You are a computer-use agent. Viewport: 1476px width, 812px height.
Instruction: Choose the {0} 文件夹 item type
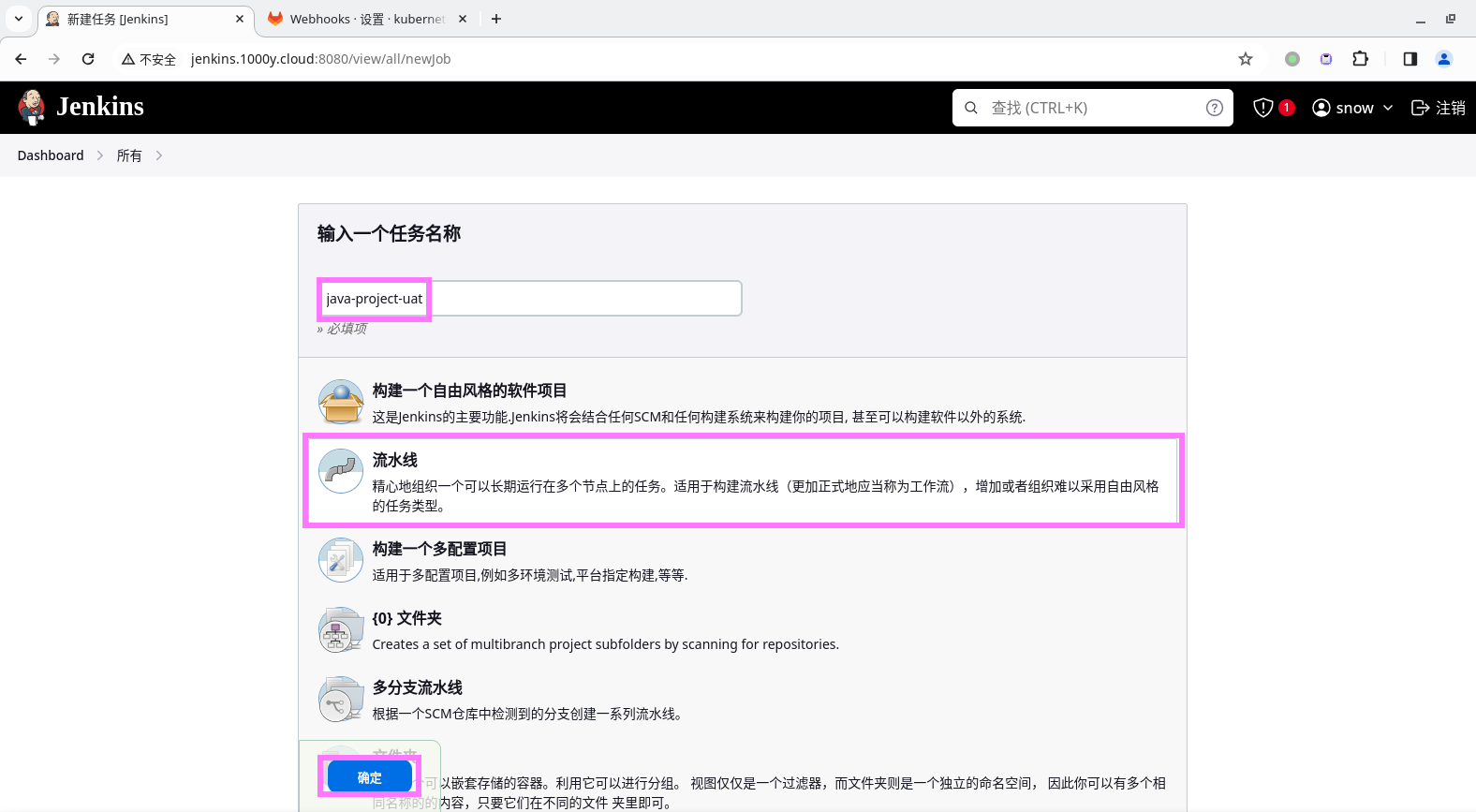coord(744,630)
